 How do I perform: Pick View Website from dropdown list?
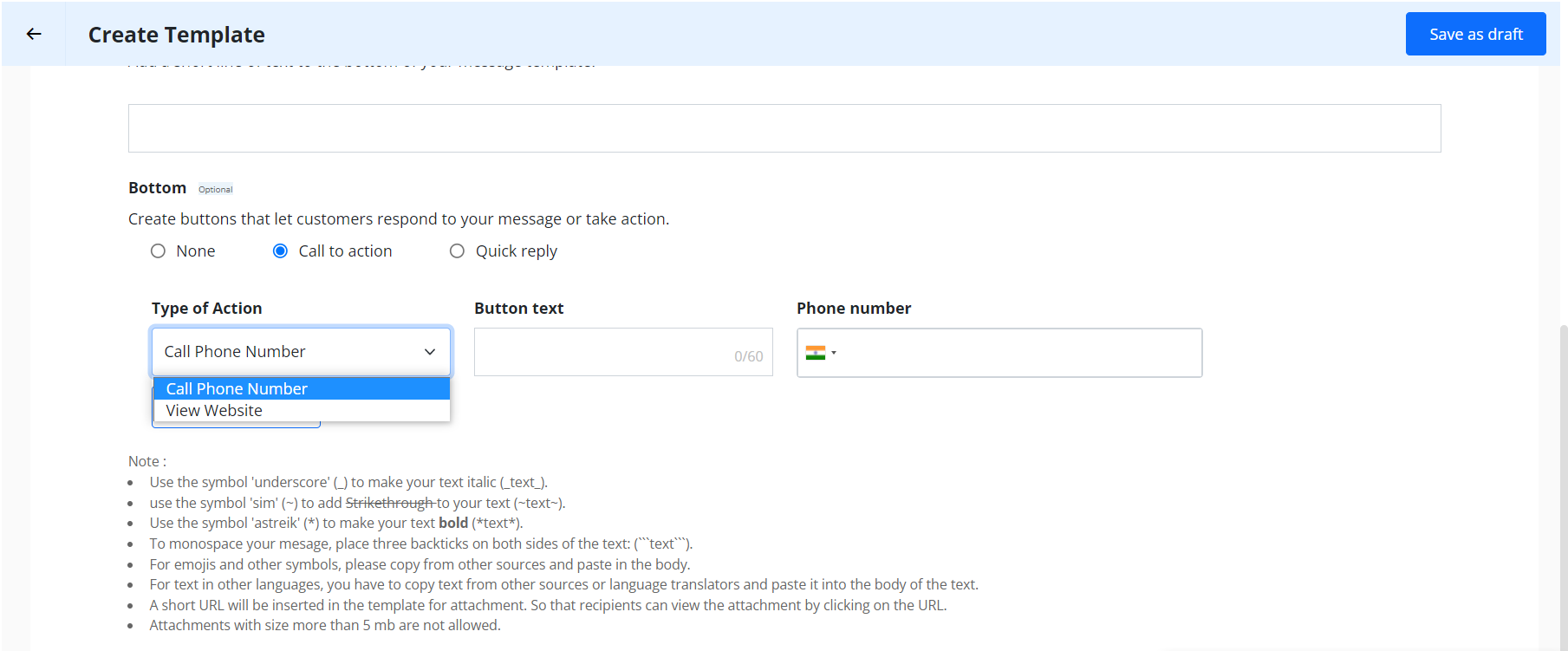coord(302,411)
